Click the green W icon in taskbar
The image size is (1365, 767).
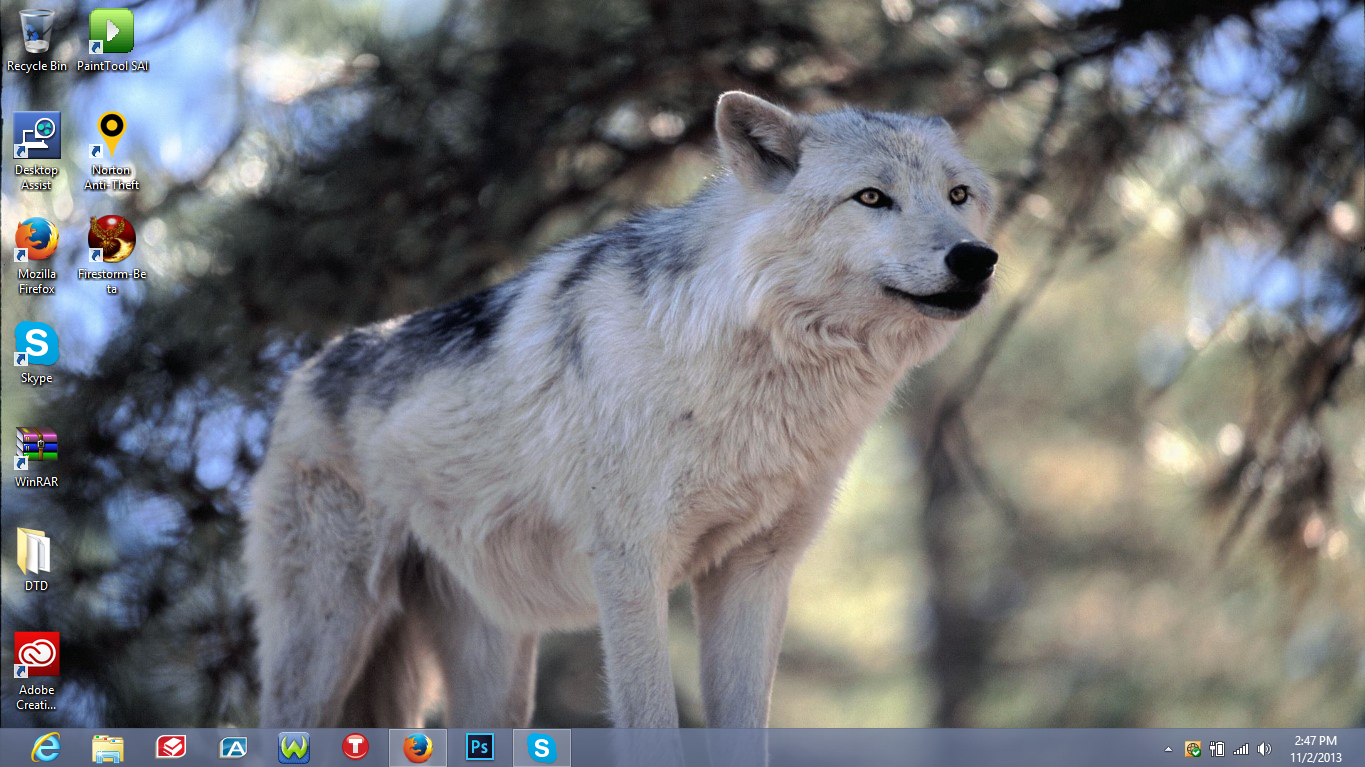coord(294,748)
